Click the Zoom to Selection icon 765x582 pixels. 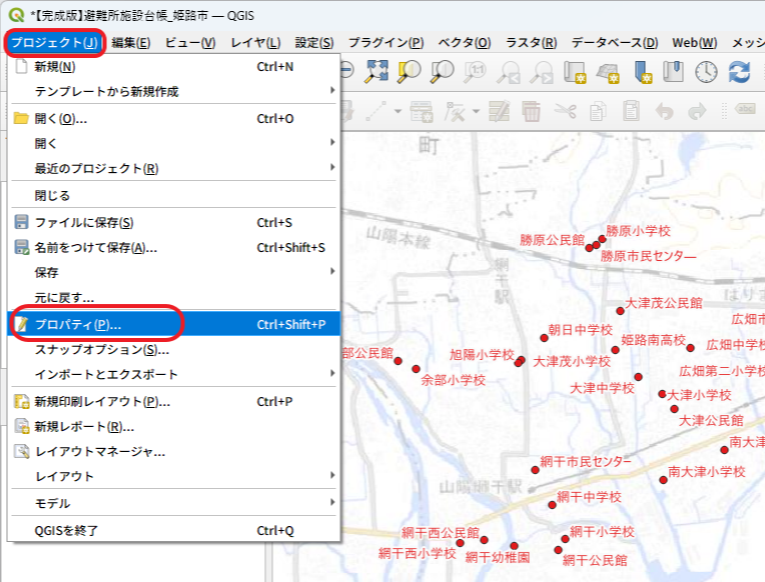410,72
